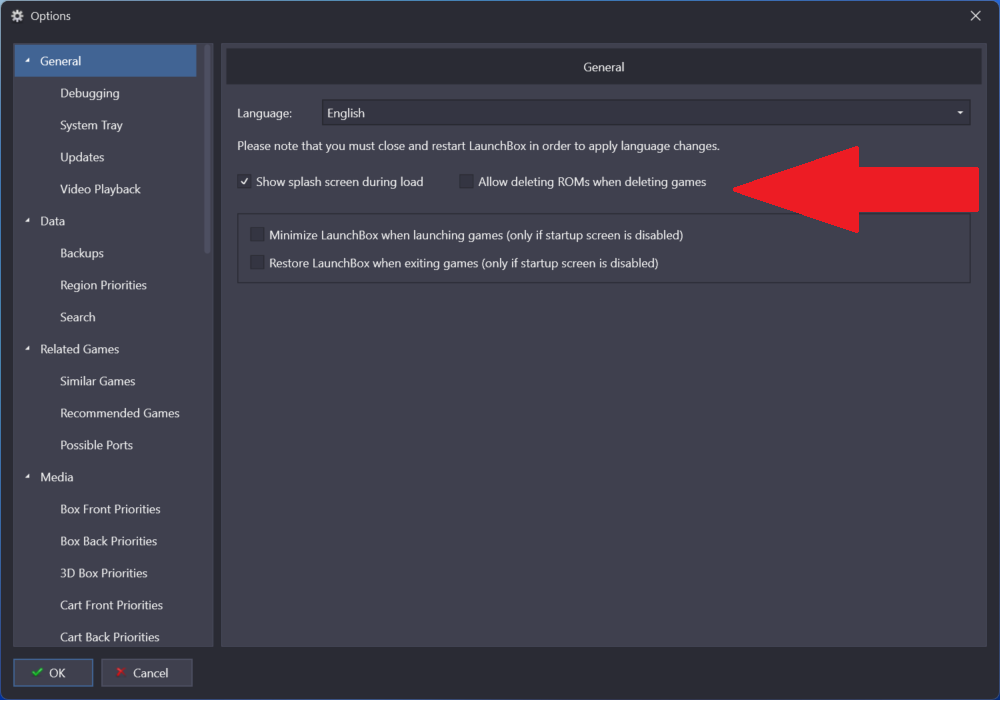Enable Allow deleting ROMs when deleting games
This screenshot has height=702, width=1001.
[467, 182]
